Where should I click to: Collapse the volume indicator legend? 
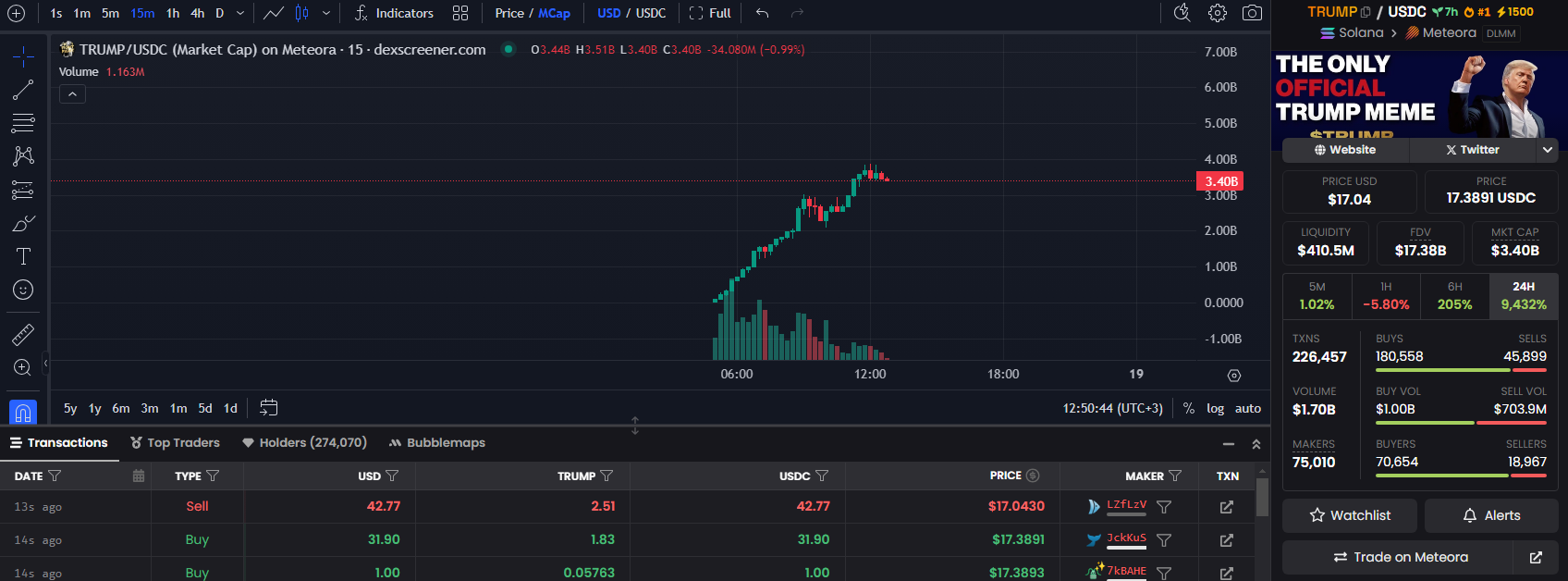click(72, 93)
